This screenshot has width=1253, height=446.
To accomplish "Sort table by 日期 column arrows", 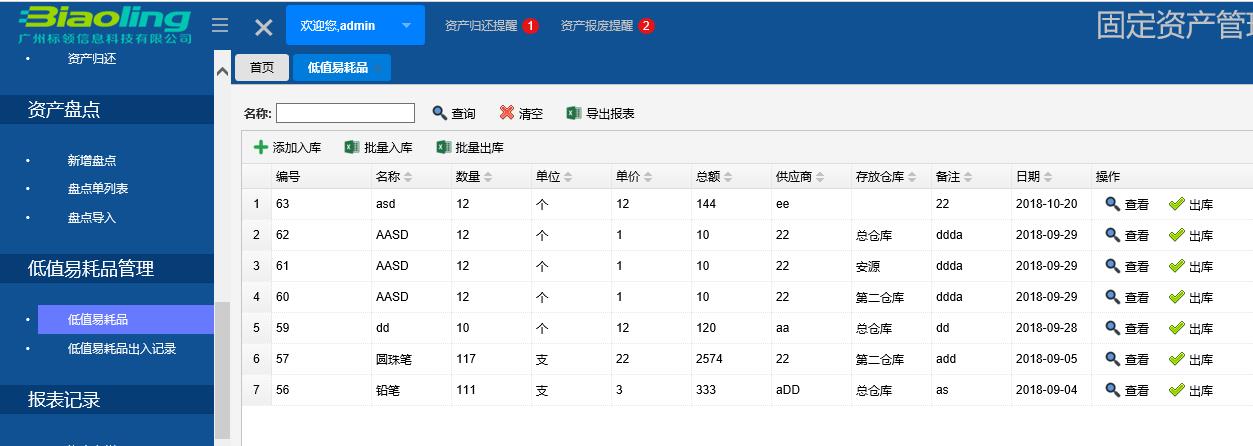I will point(1048,177).
